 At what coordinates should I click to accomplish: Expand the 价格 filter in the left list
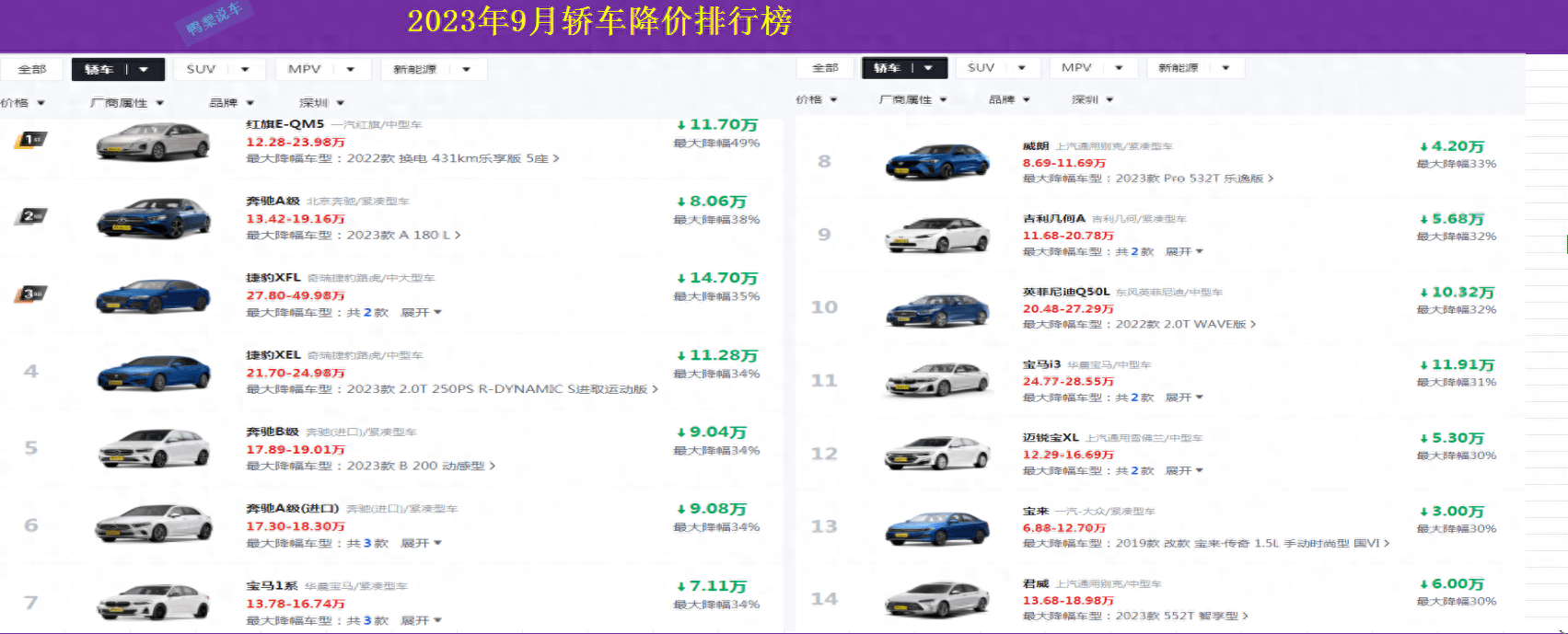point(23,103)
